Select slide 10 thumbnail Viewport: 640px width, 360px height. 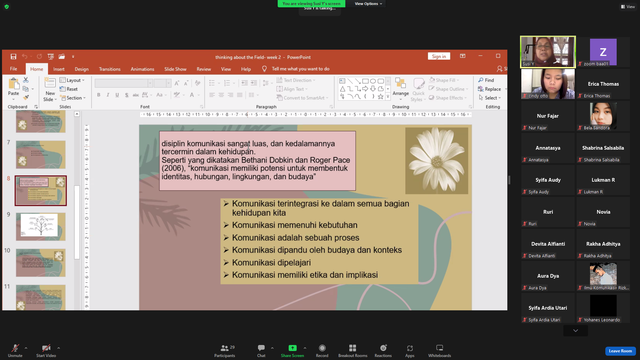40,262
